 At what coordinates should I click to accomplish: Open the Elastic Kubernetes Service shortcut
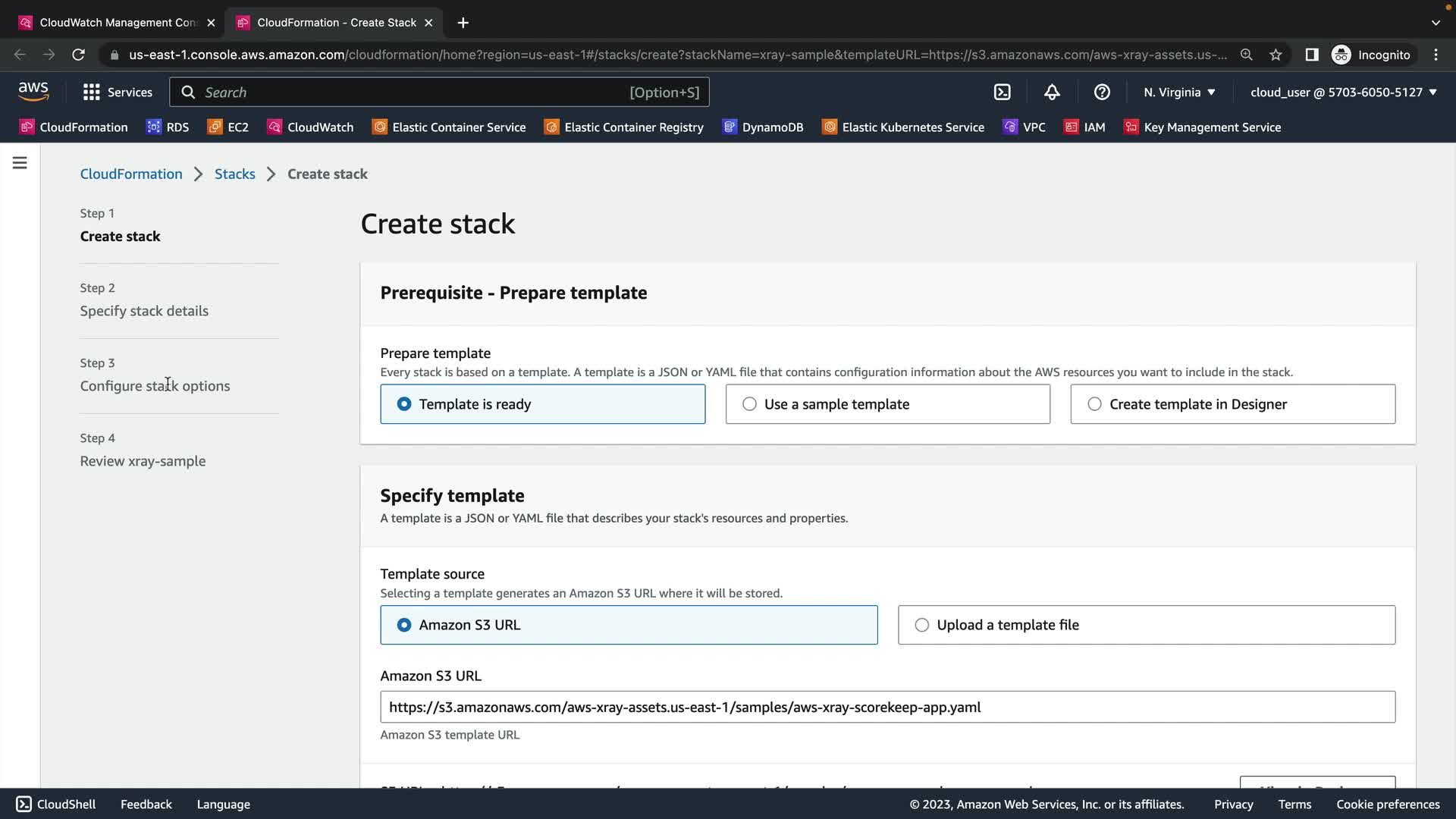coord(903,127)
